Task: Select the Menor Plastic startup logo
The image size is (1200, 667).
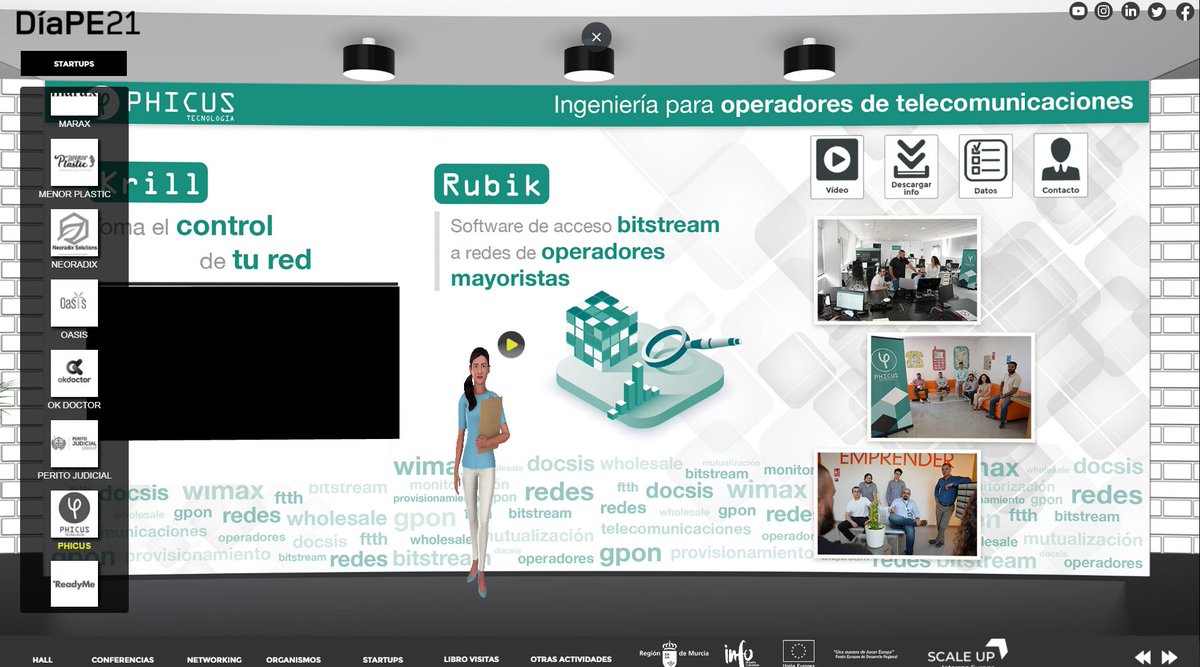Action: [x=74, y=162]
